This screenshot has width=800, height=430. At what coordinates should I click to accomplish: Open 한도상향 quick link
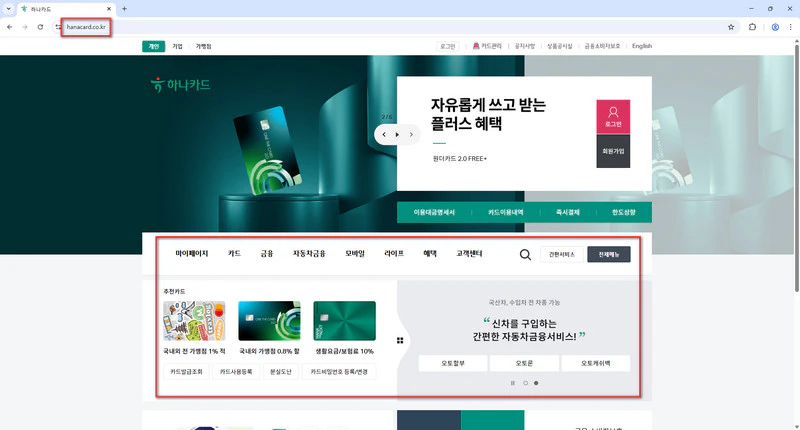tap(623, 212)
